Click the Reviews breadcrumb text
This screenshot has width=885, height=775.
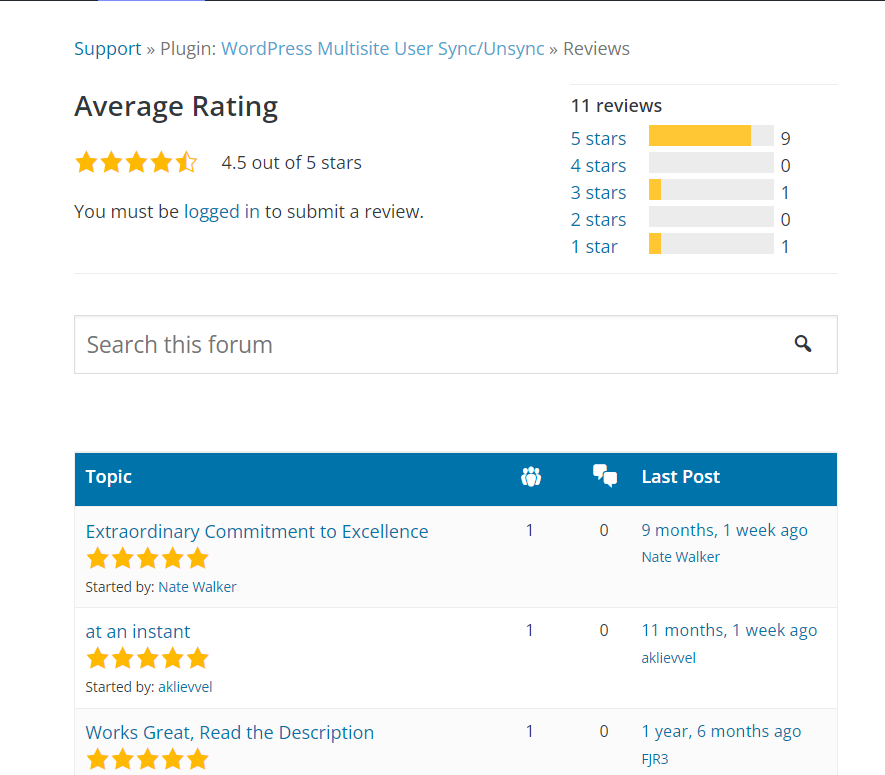596,49
